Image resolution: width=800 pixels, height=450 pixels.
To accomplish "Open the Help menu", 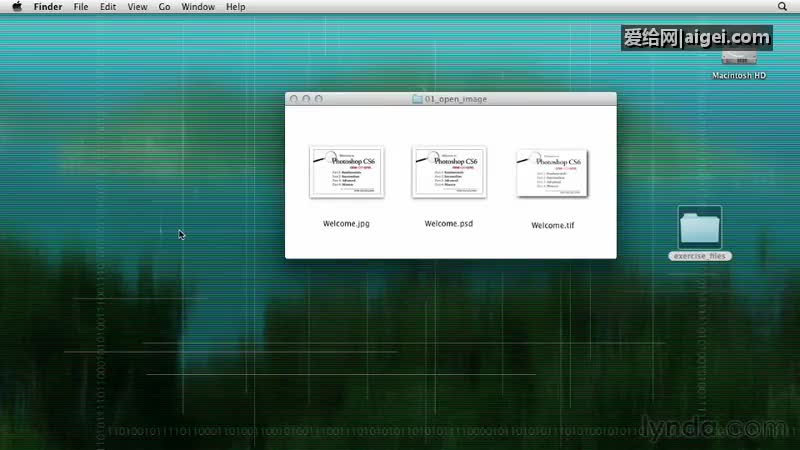I will [235, 7].
